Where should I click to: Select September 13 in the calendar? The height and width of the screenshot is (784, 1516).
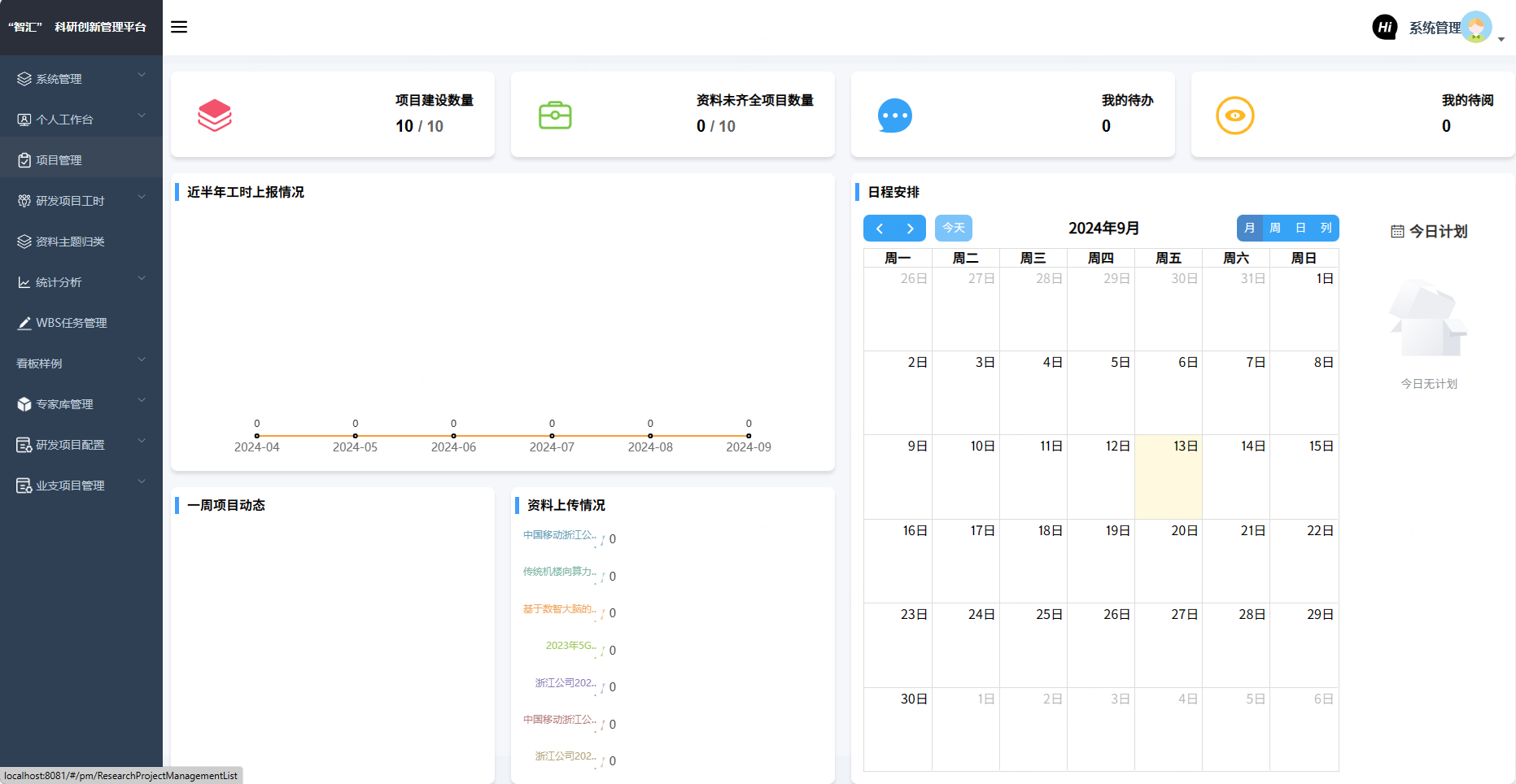pos(1169,477)
